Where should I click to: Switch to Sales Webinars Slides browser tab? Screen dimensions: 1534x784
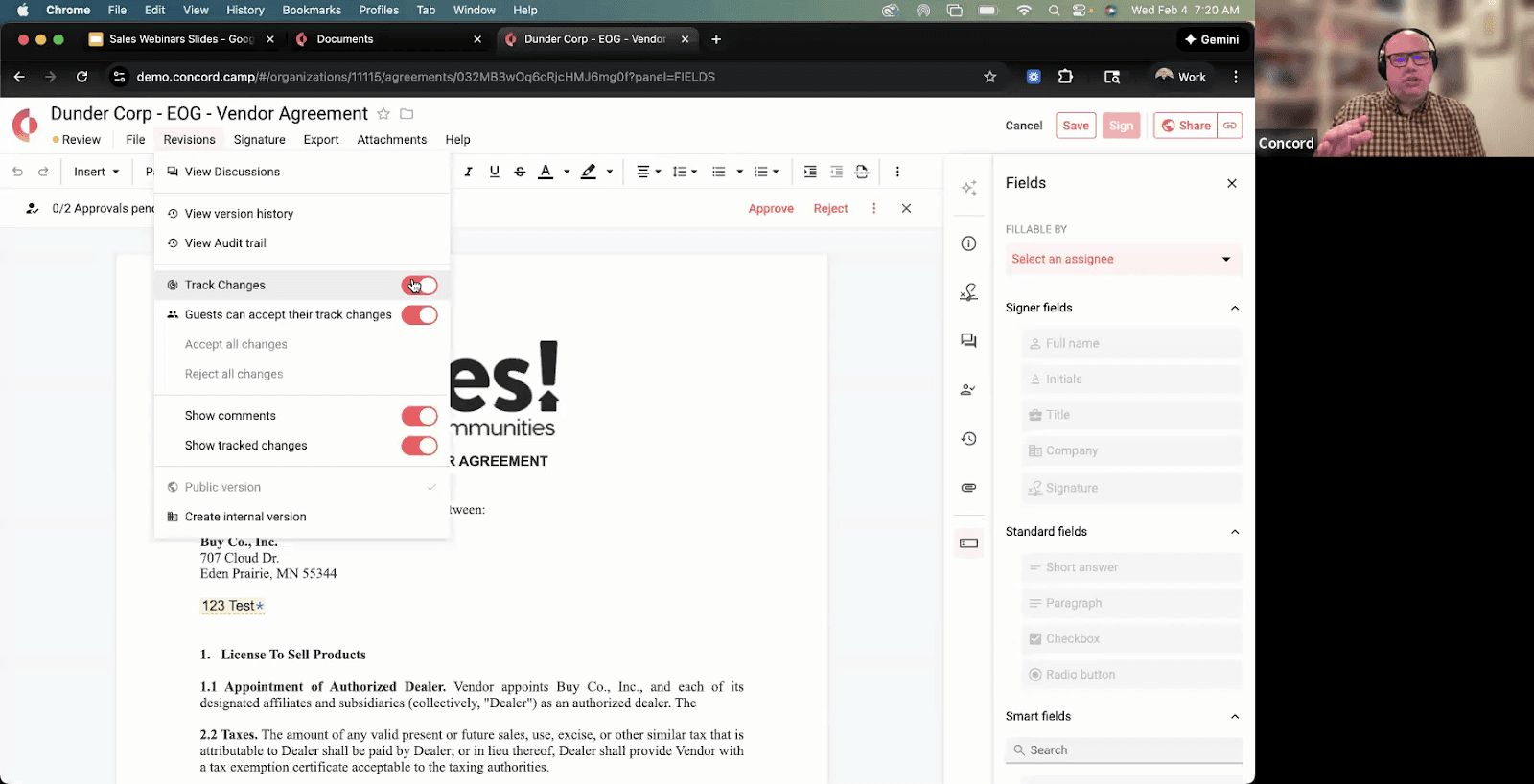coord(180,39)
